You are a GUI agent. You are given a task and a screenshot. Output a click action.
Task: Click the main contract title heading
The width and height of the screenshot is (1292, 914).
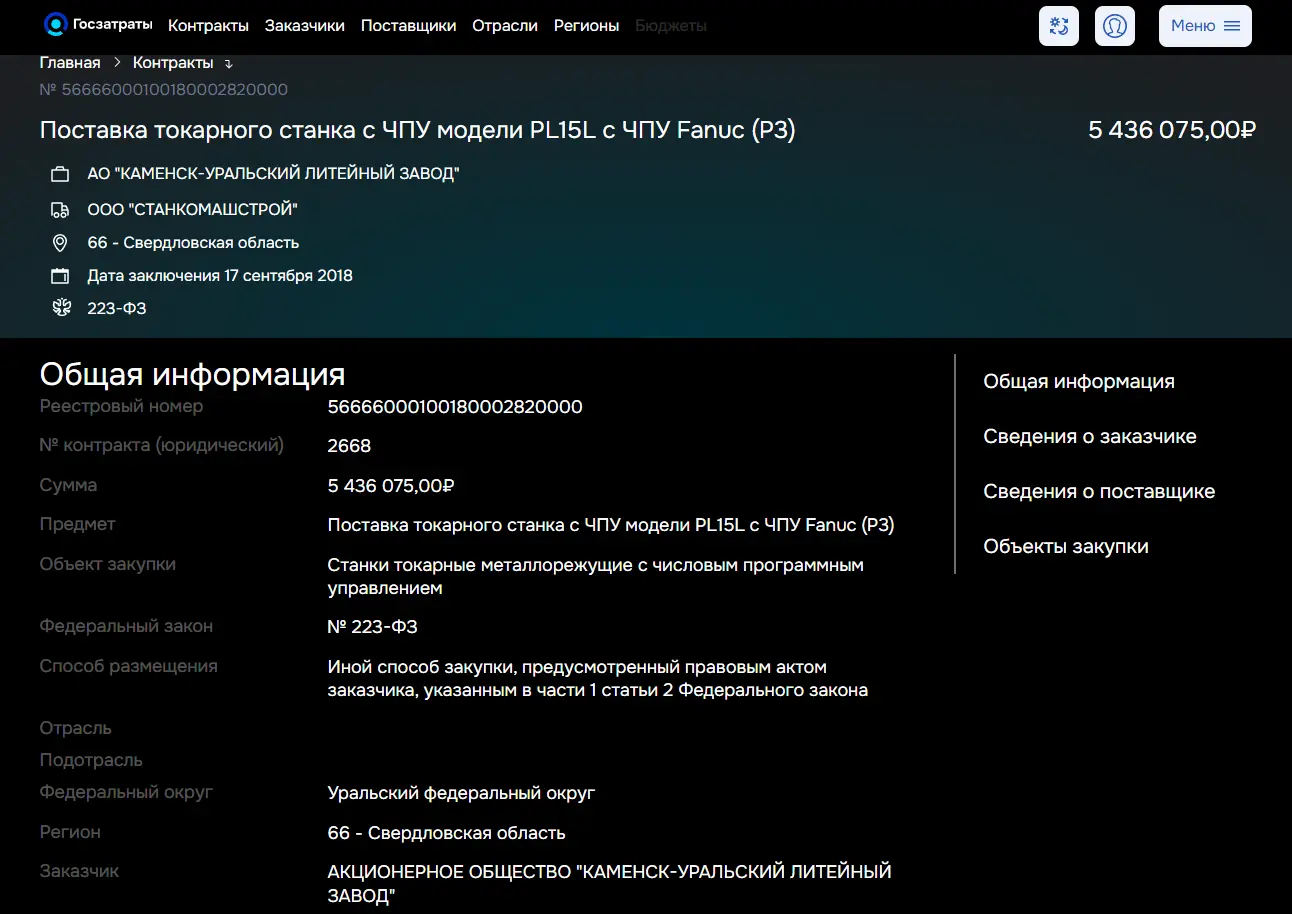click(418, 130)
